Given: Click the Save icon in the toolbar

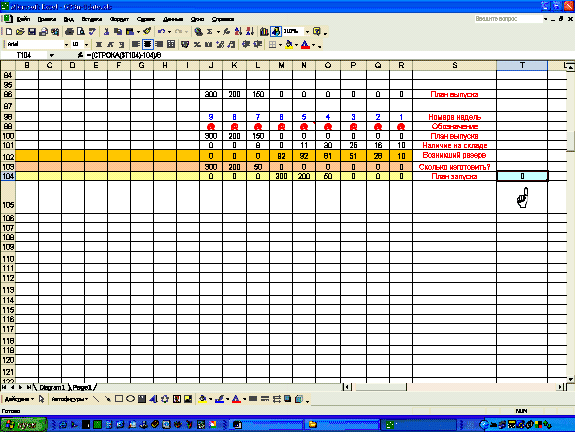Looking at the screenshot, I should pos(32,32).
